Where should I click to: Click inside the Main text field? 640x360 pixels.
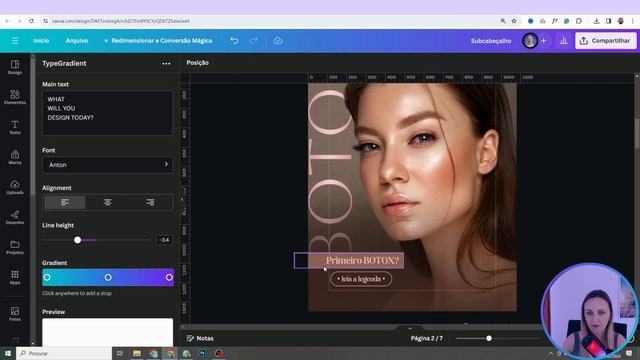107,113
